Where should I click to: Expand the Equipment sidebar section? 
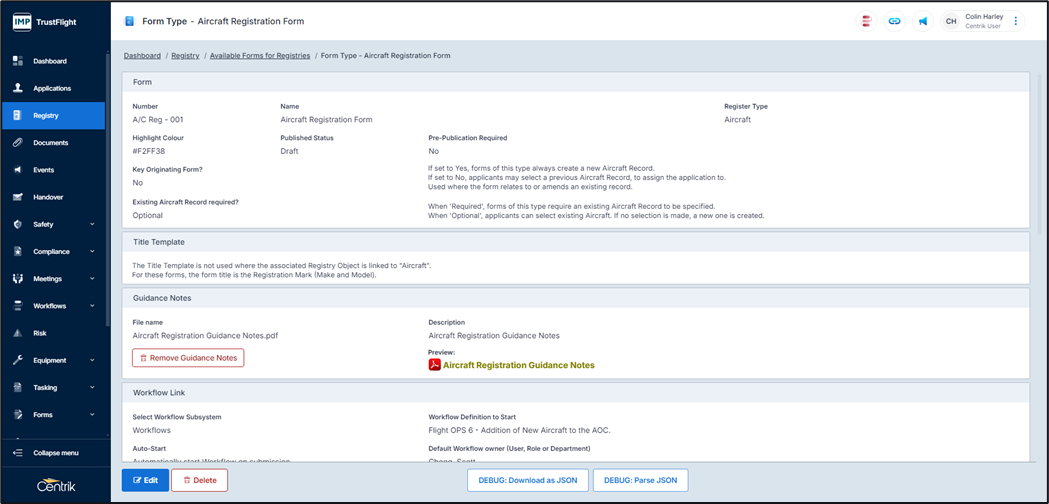tap(92, 360)
